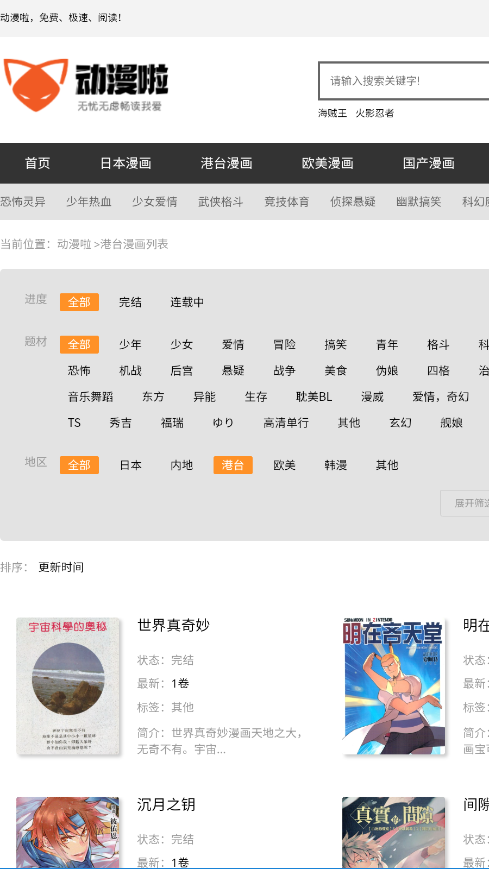Select 冒险 genre tag
The image size is (489, 869).
pyautogui.click(x=284, y=345)
